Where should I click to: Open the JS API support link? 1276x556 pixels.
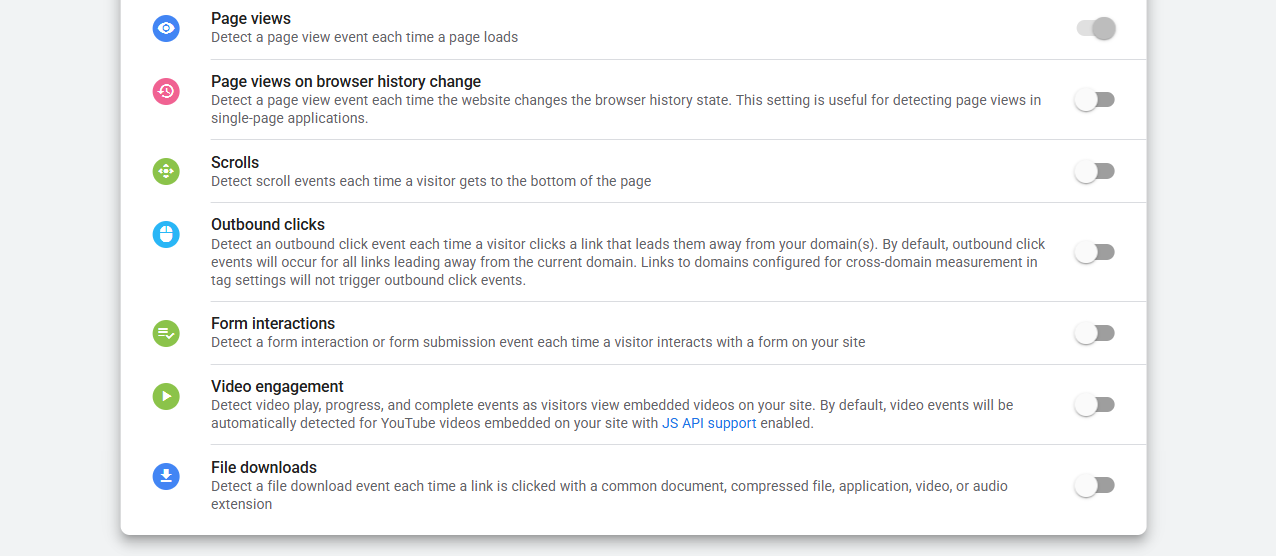click(x=709, y=423)
